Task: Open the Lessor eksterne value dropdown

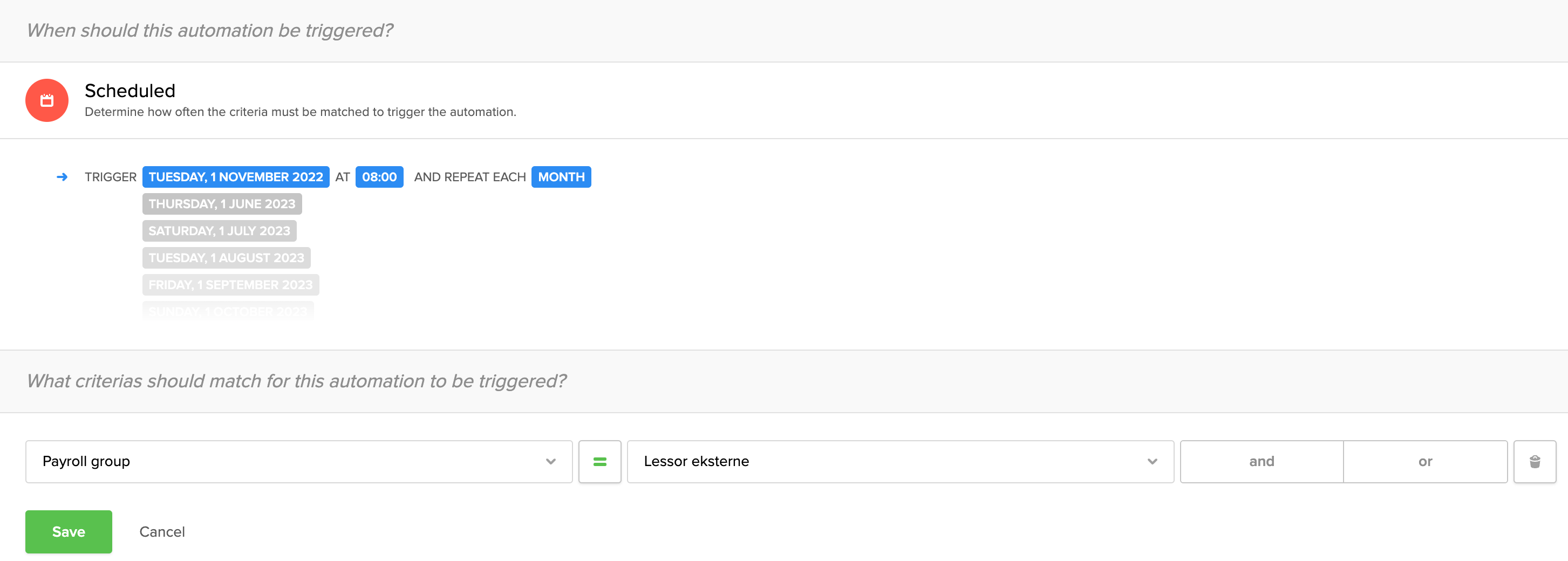Action: pyautogui.click(x=899, y=462)
